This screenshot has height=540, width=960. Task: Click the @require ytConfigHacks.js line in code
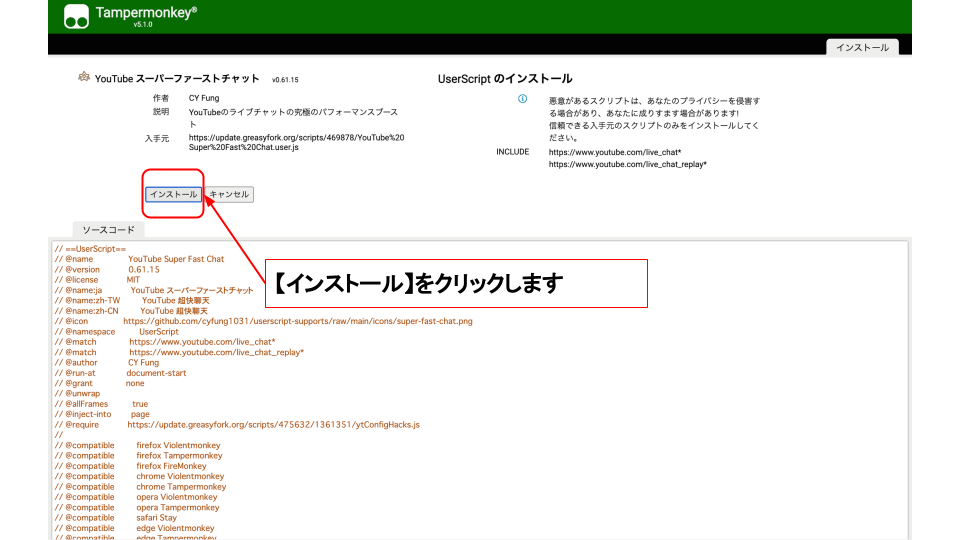tap(273, 424)
